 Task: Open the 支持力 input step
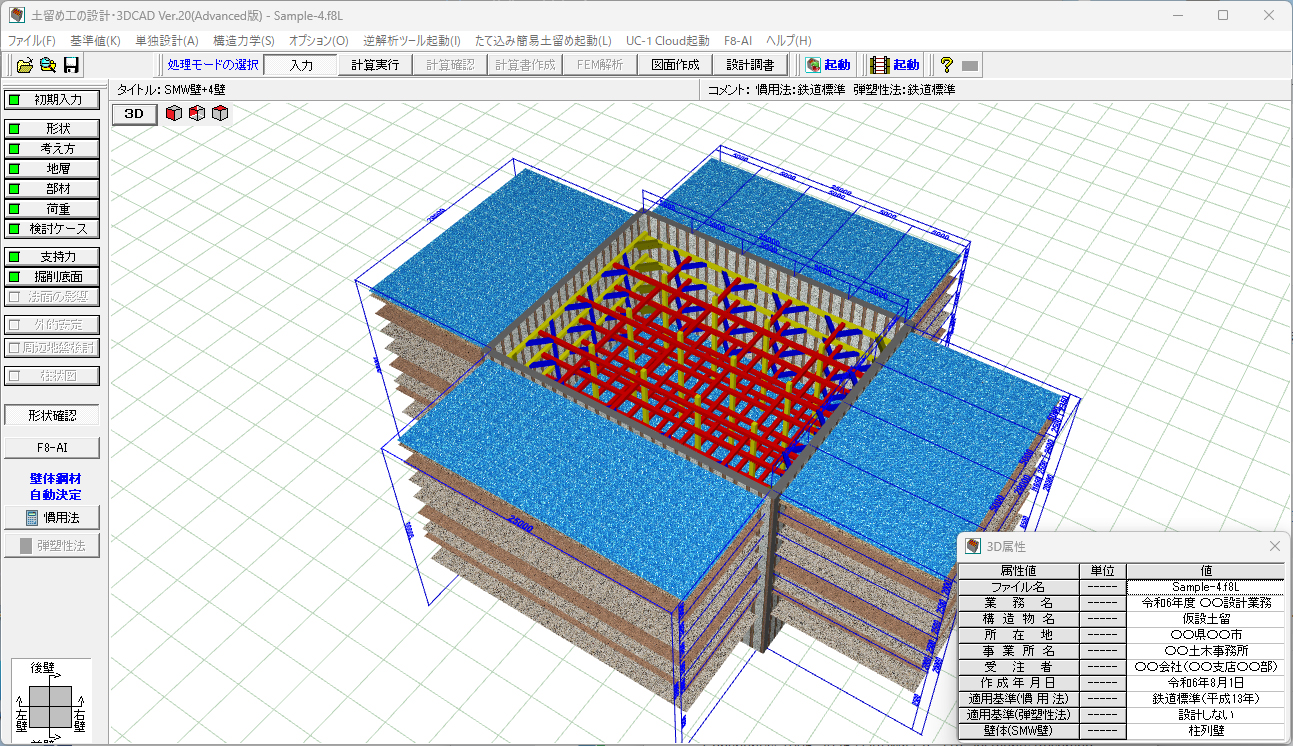pyautogui.click(x=52, y=257)
